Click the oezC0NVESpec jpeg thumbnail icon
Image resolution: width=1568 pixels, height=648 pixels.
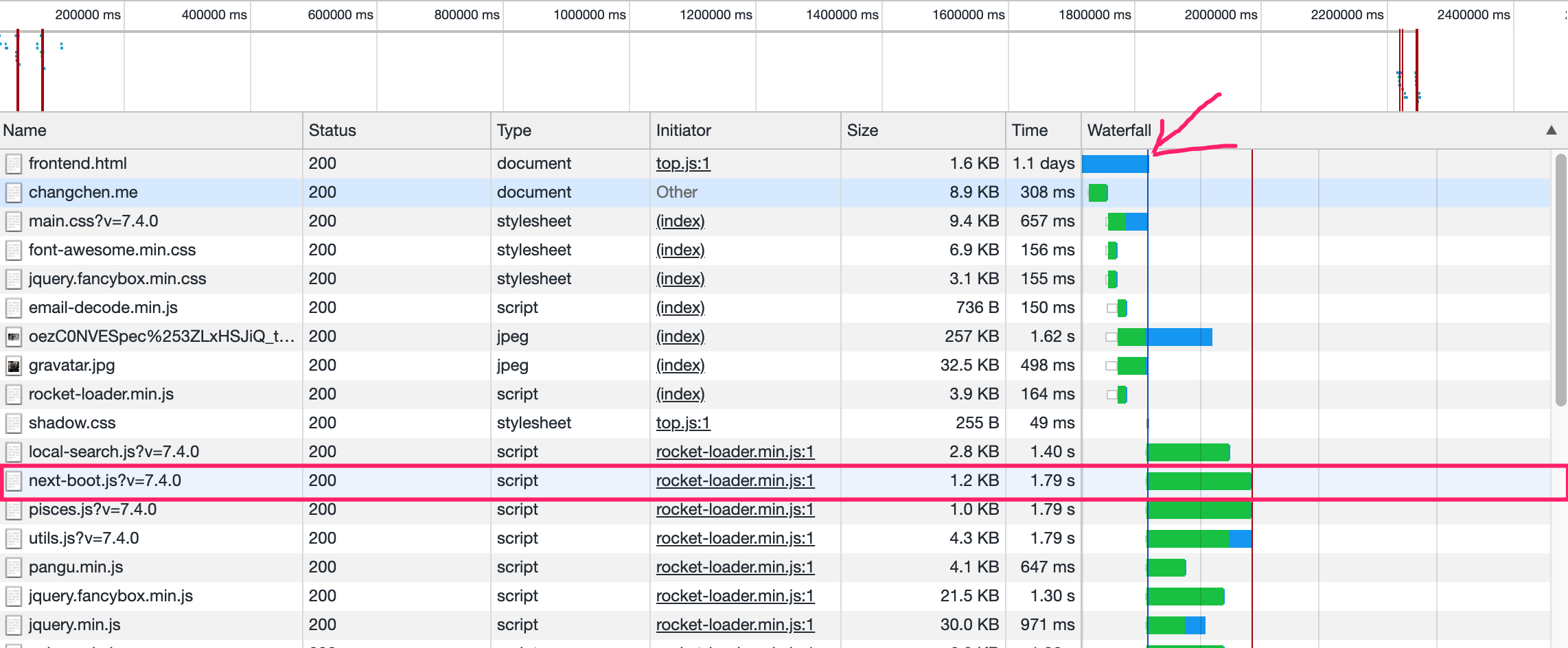[x=13, y=336]
